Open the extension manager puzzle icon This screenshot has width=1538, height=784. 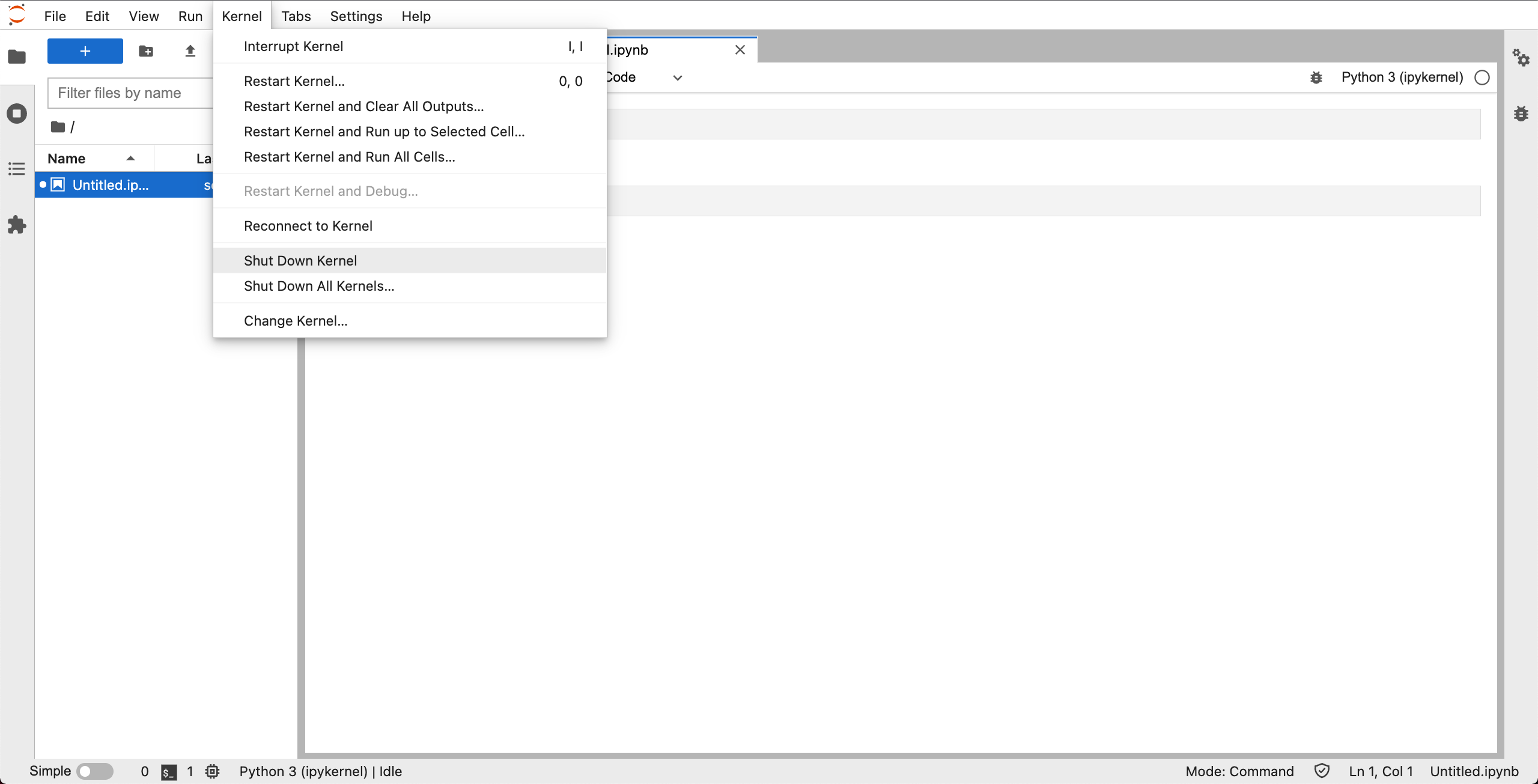coord(16,225)
